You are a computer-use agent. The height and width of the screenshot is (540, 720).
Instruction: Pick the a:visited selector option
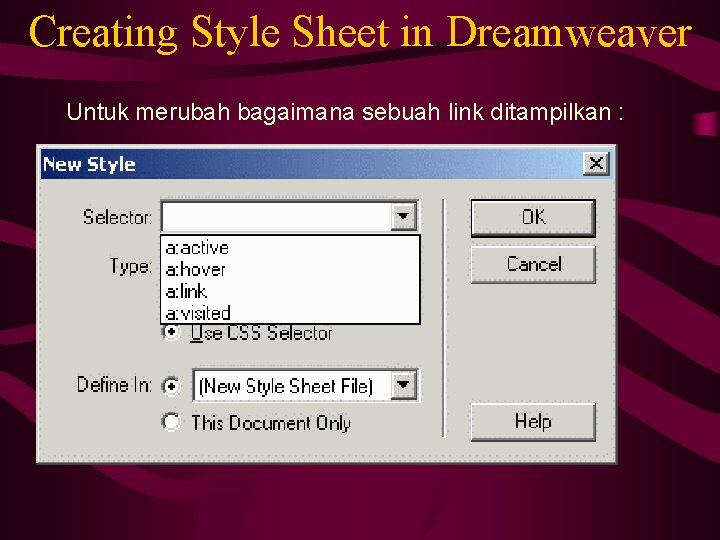[290, 313]
